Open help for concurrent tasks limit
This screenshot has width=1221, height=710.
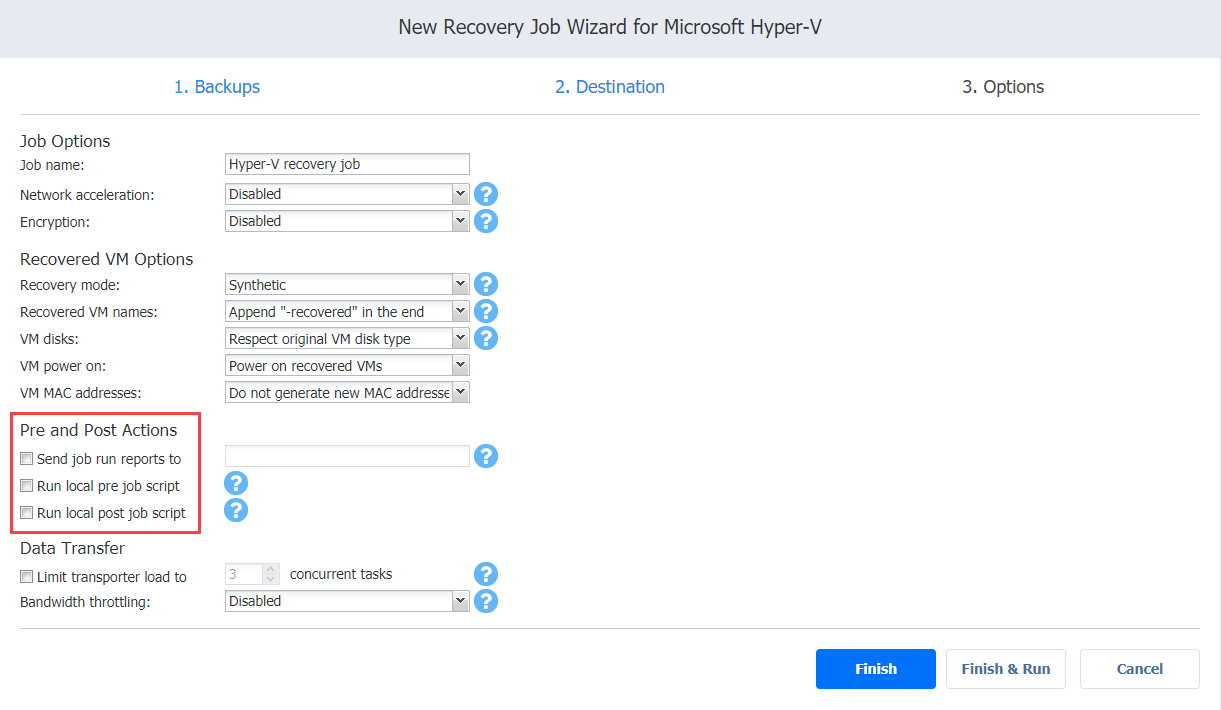[x=486, y=574]
